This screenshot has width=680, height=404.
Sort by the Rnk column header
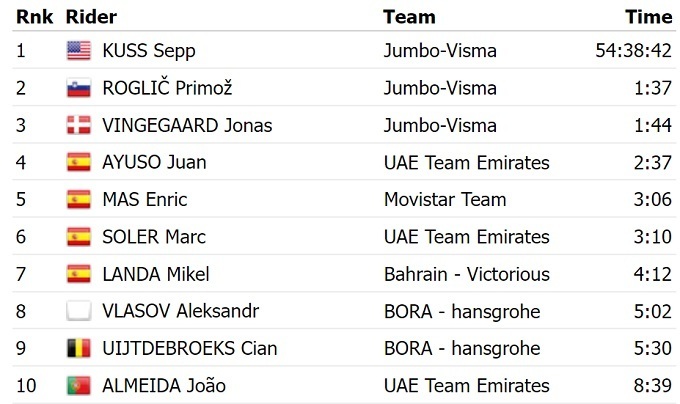pos(34,16)
